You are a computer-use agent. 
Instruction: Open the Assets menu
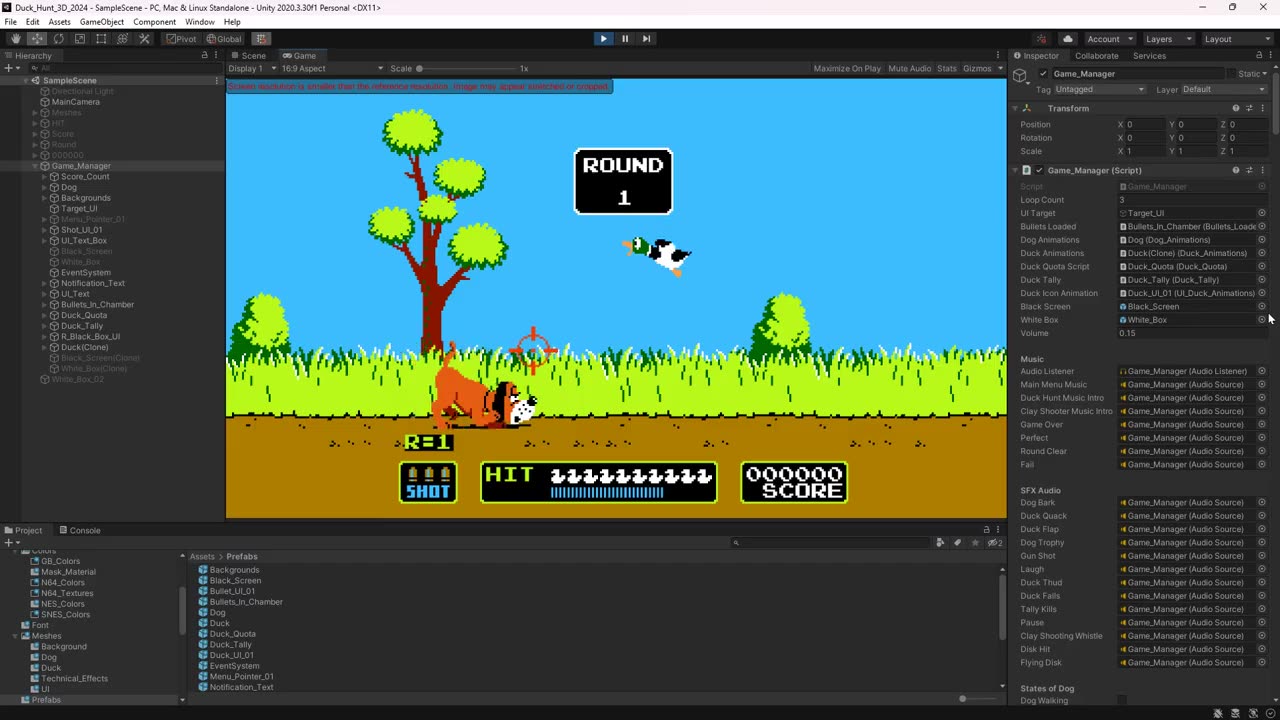tap(59, 22)
